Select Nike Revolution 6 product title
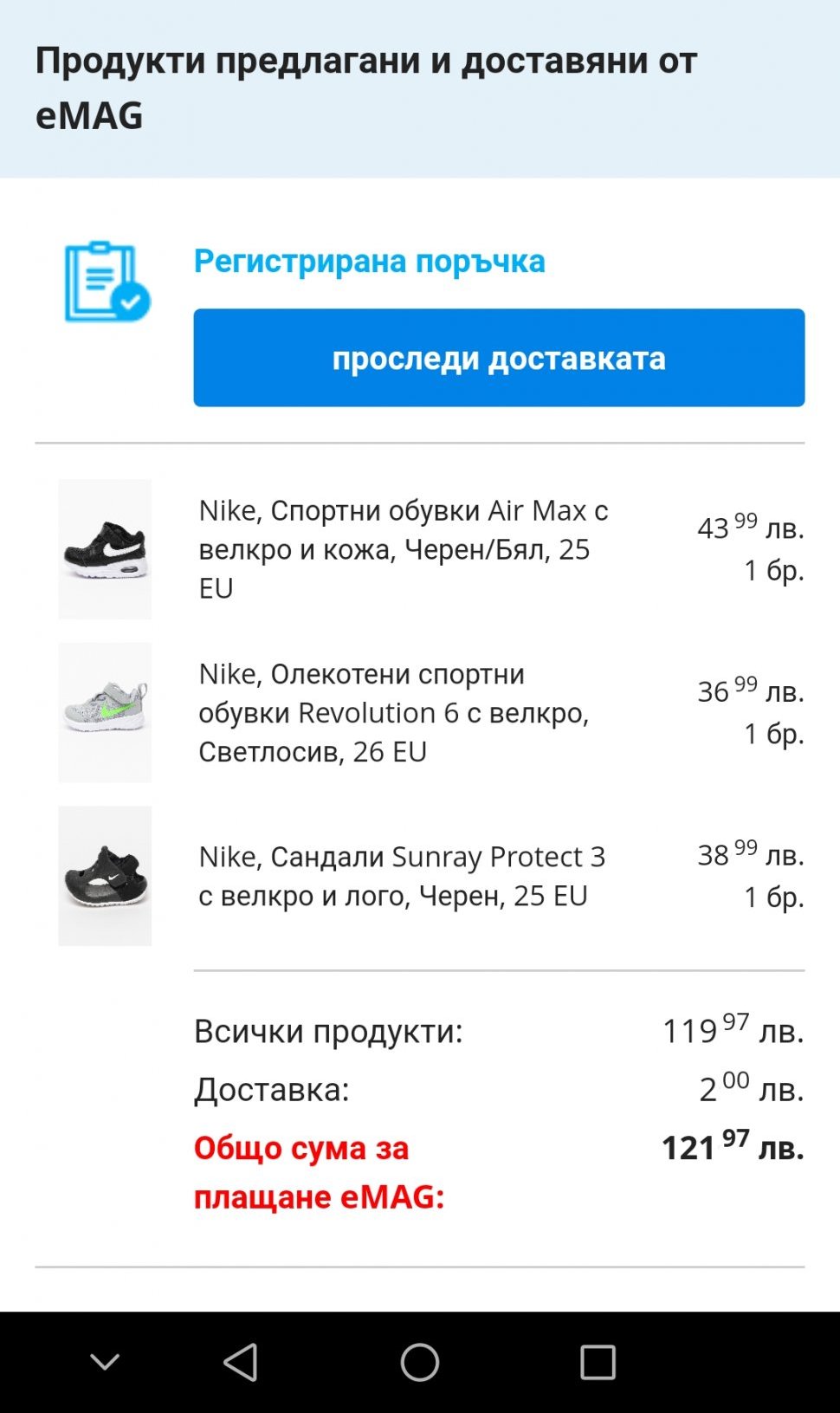Image resolution: width=840 pixels, height=1413 pixels. tap(394, 712)
